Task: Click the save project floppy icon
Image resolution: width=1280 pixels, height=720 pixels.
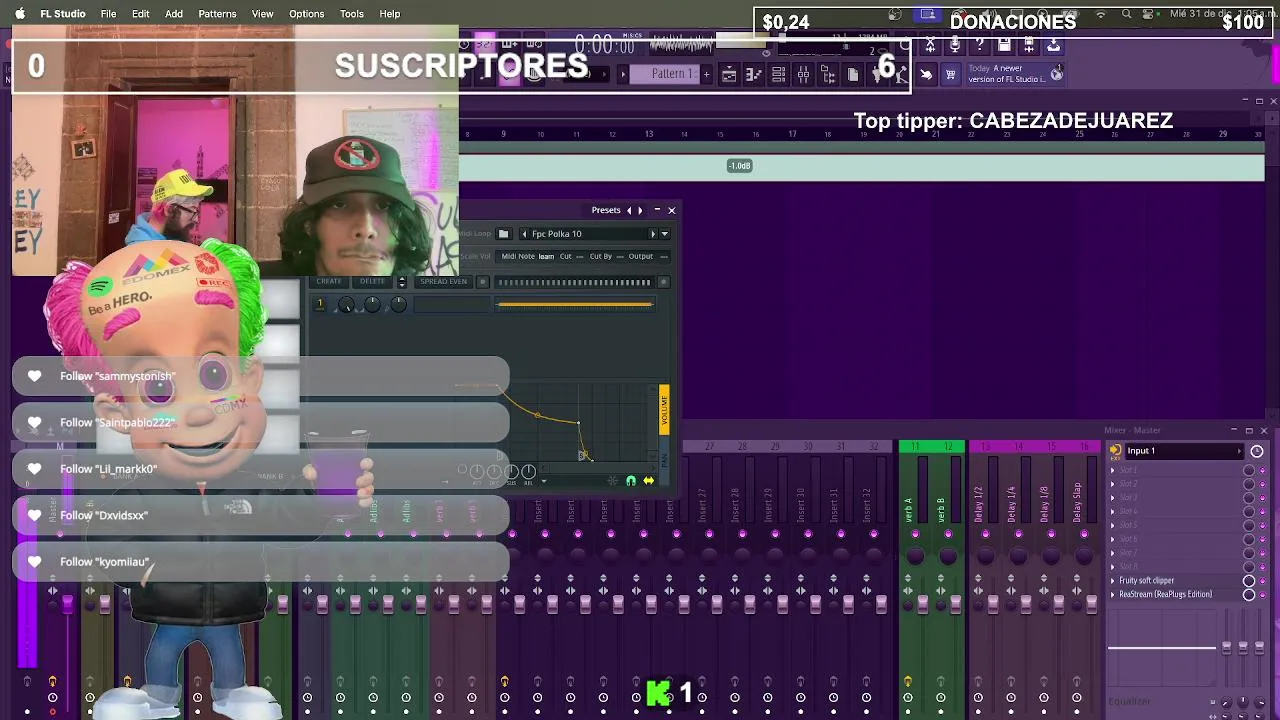Action: click(x=1004, y=44)
